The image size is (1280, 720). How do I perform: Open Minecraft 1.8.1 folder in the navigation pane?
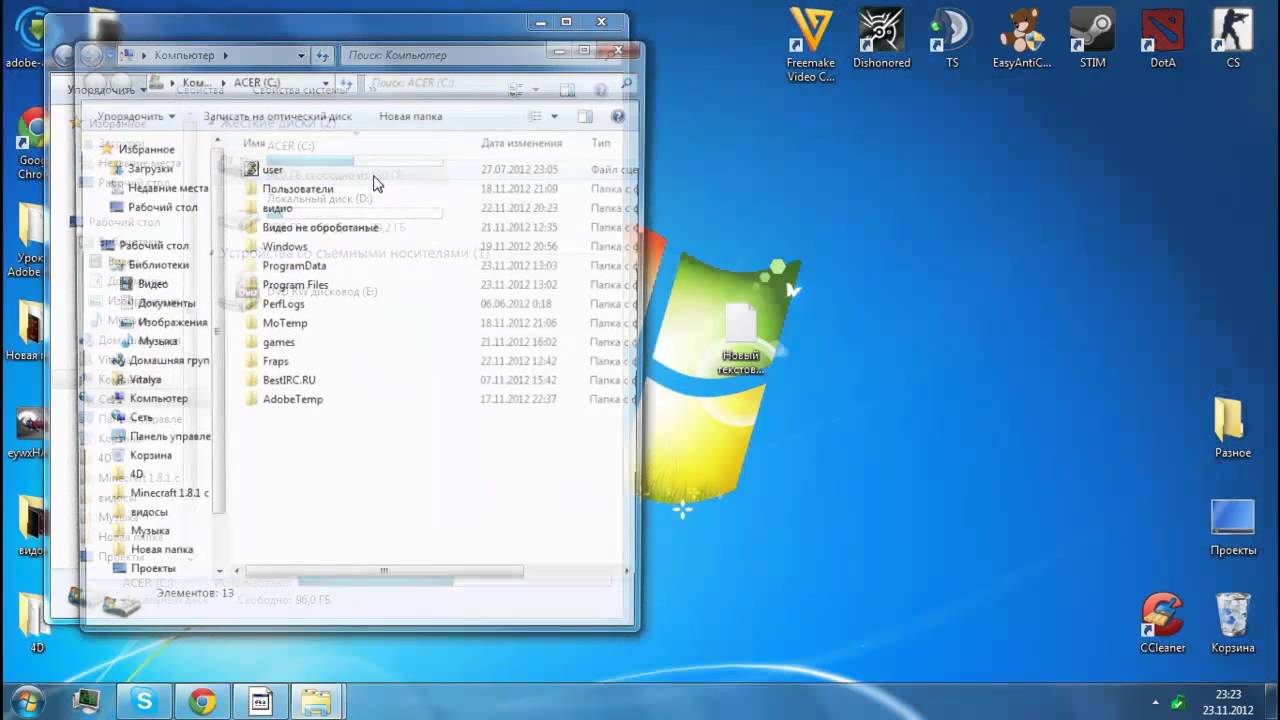(x=169, y=493)
